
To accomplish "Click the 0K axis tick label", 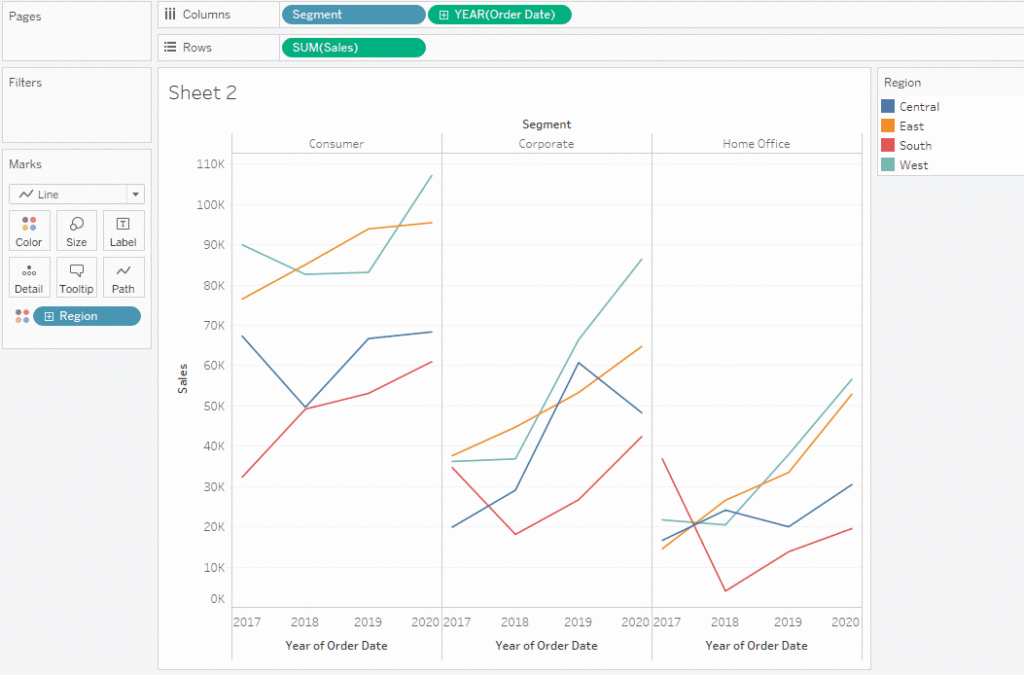I will tap(217, 599).
